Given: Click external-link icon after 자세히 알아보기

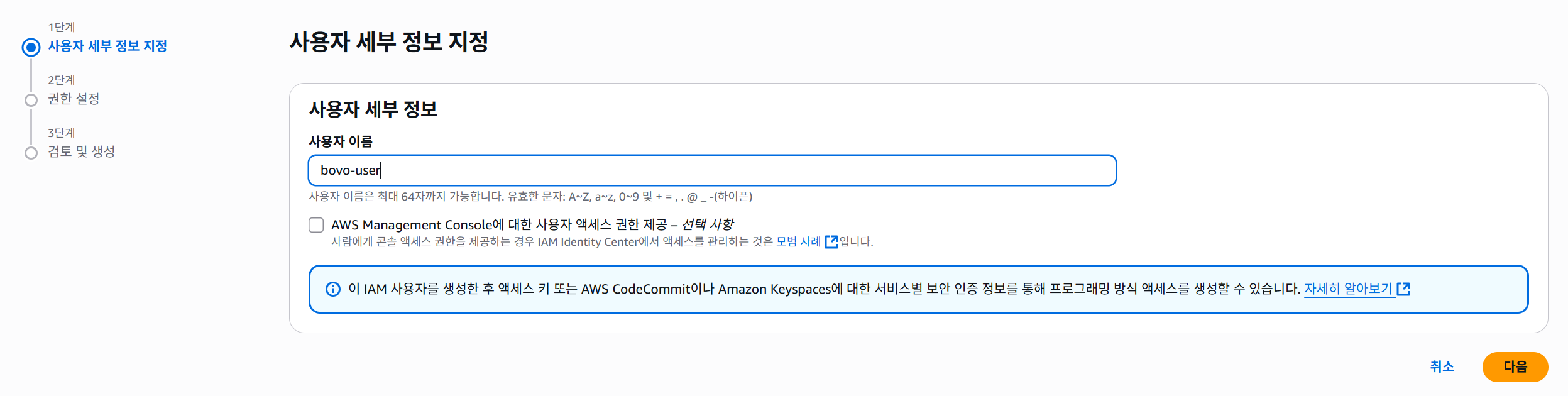Looking at the screenshot, I should point(1403,289).
